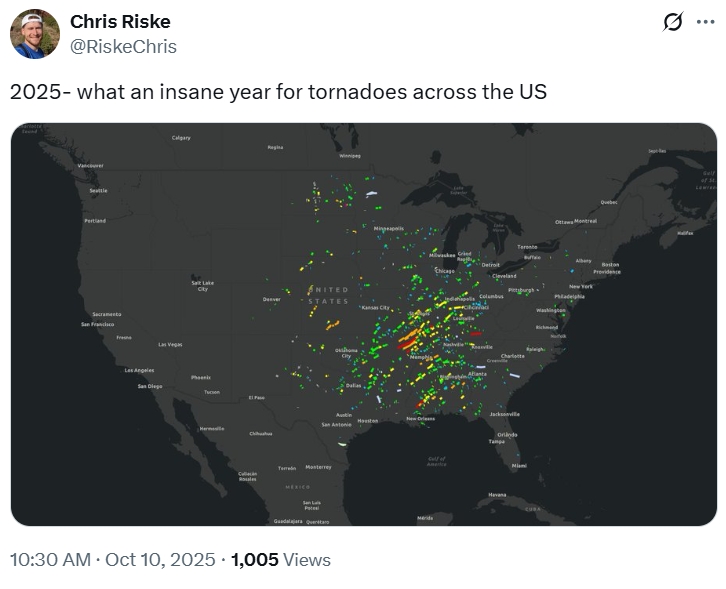Click Chris Riske's profile avatar

pos(34,34)
